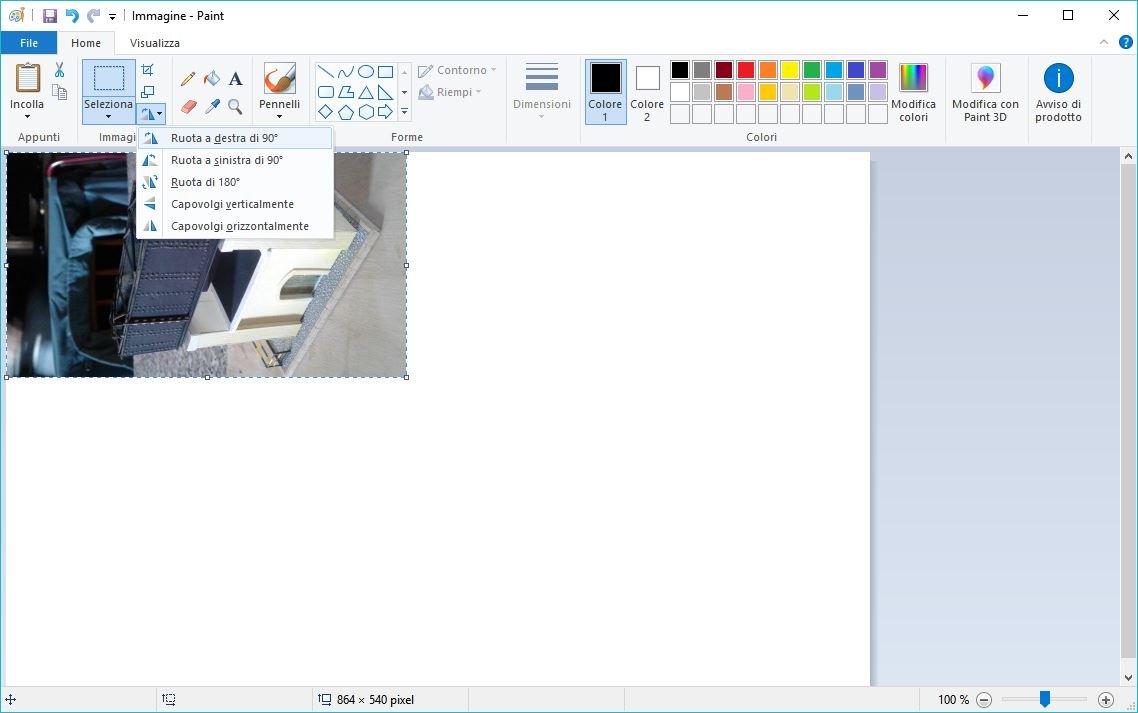Choose Ruota a sinistra di 90°
The height and width of the screenshot is (713, 1138).
227,160
